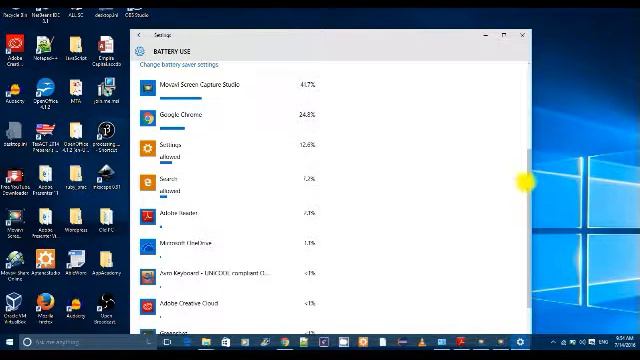Open the Oracle VM VirtualBox shortcut
This screenshot has width=640, height=360.
(x=15, y=309)
